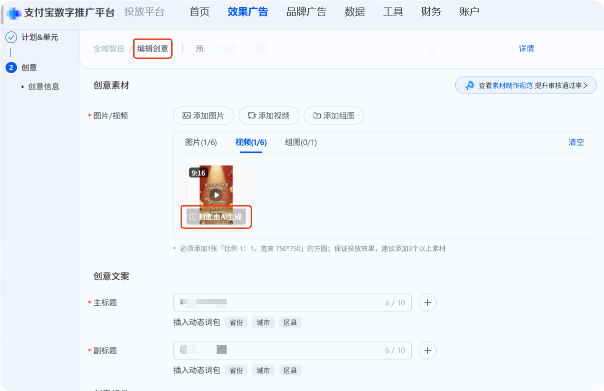Insert 城市 word pack under 副标题
This screenshot has height=391, width=604.
[263, 371]
